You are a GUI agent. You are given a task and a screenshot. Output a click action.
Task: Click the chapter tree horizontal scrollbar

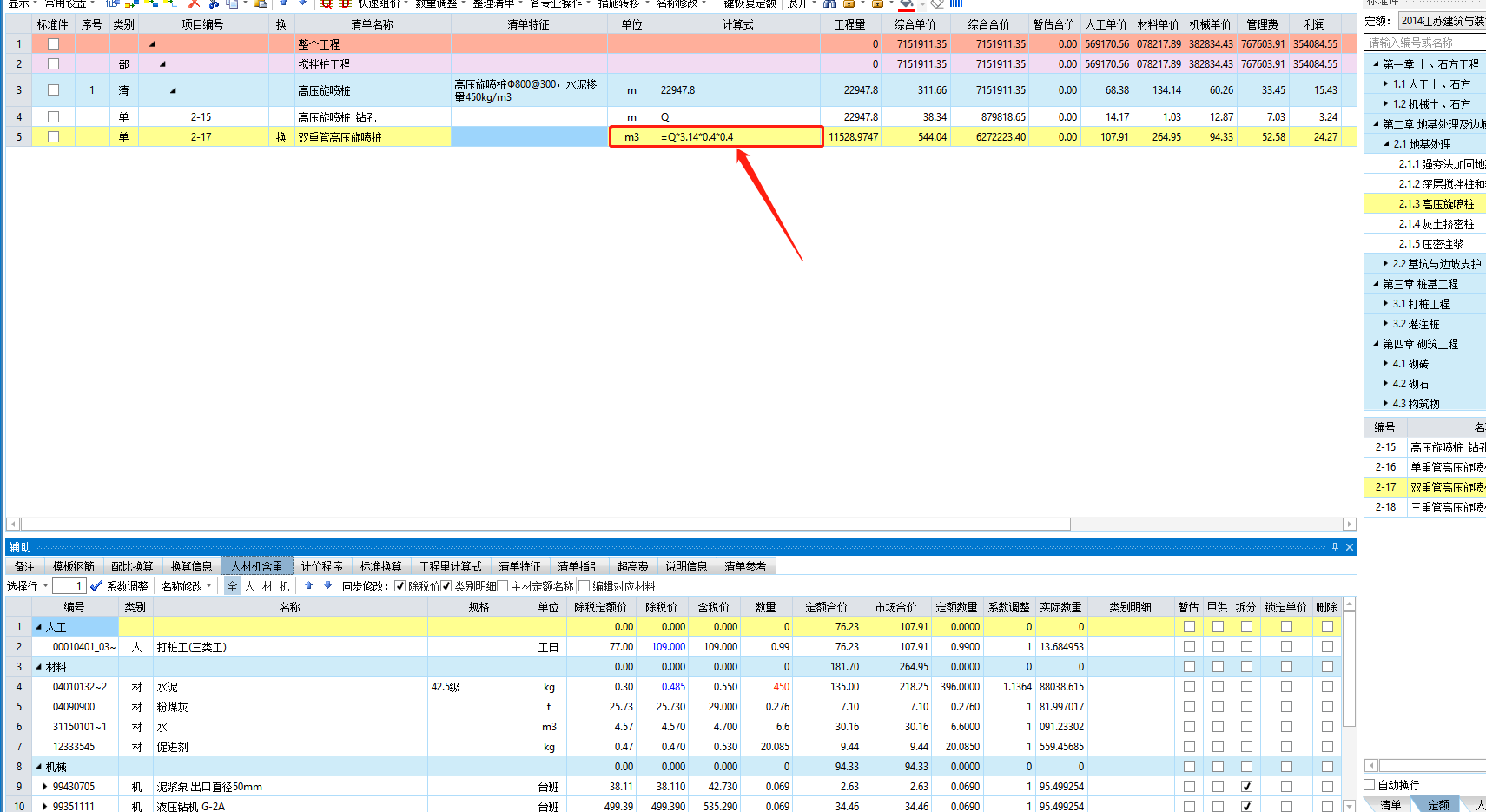(x=1430, y=765)
